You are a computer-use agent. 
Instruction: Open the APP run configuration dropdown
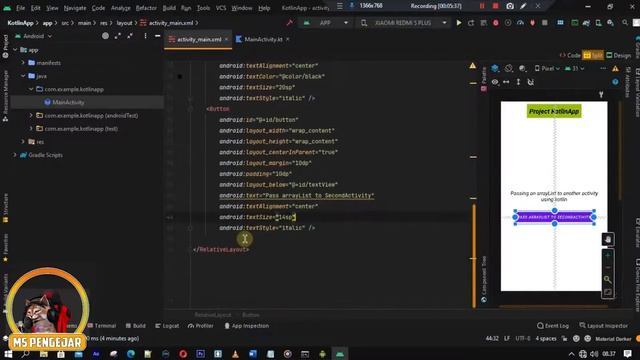(325, 23)
